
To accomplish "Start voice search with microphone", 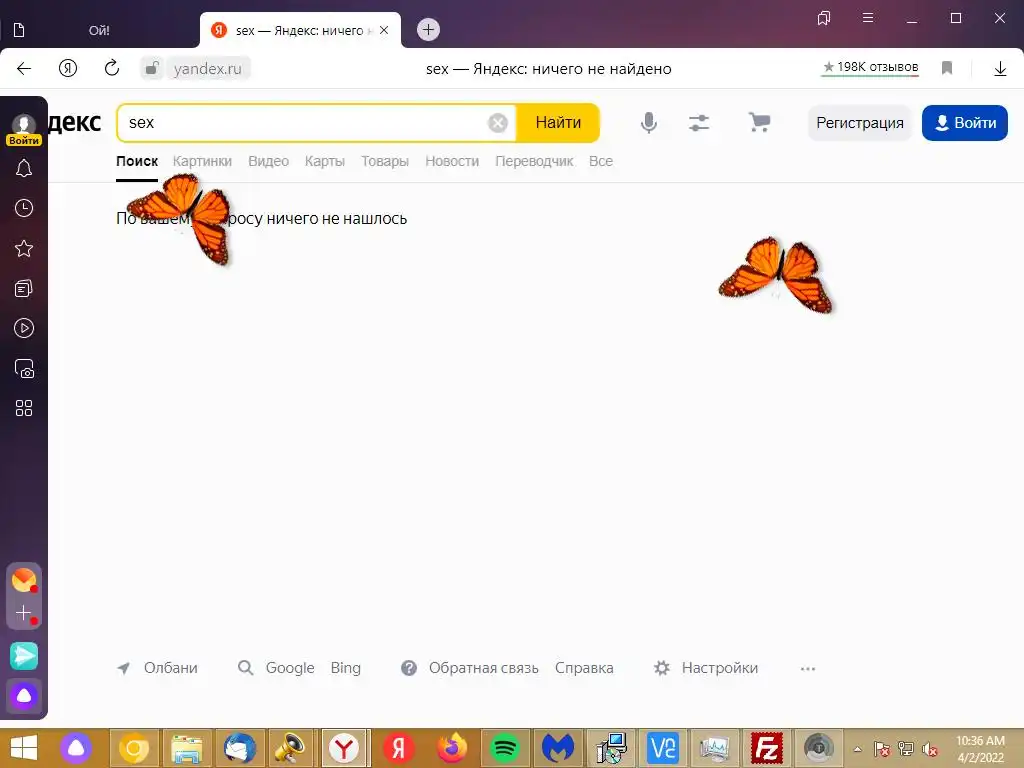I will 648,123.
